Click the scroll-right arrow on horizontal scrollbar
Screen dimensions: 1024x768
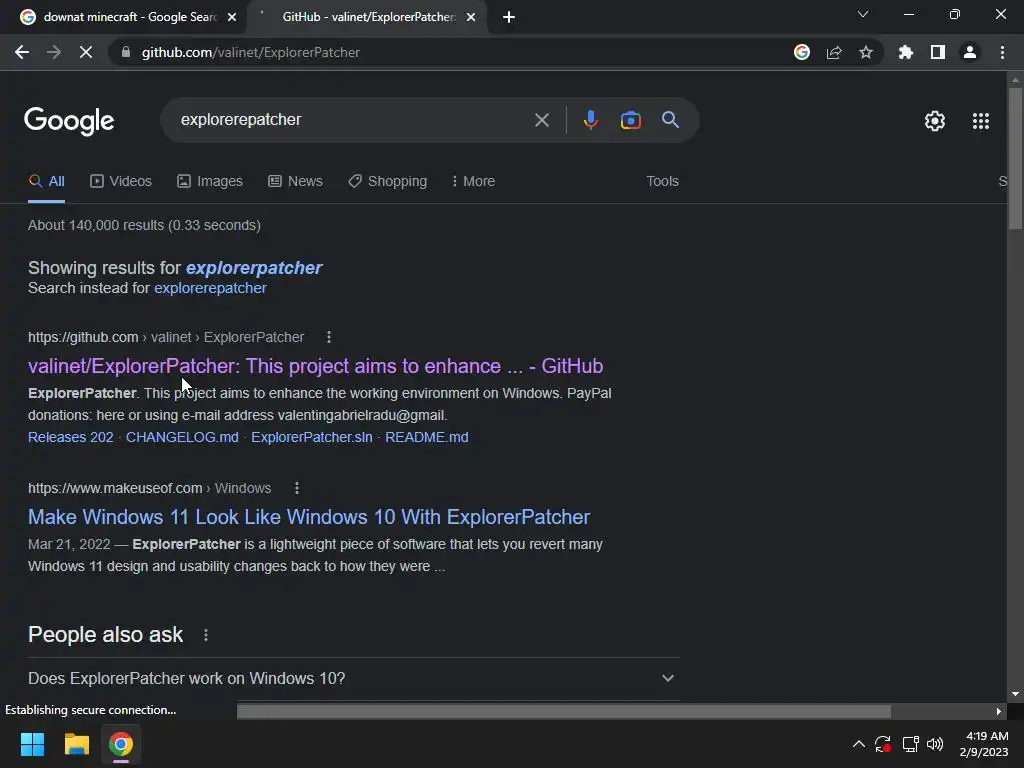(x=999, y=711)
